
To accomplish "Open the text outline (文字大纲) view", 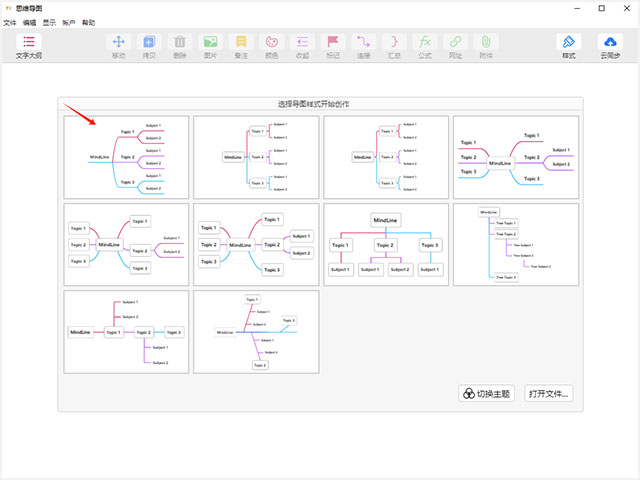I will pyautogui.click(x=29, y=47).
